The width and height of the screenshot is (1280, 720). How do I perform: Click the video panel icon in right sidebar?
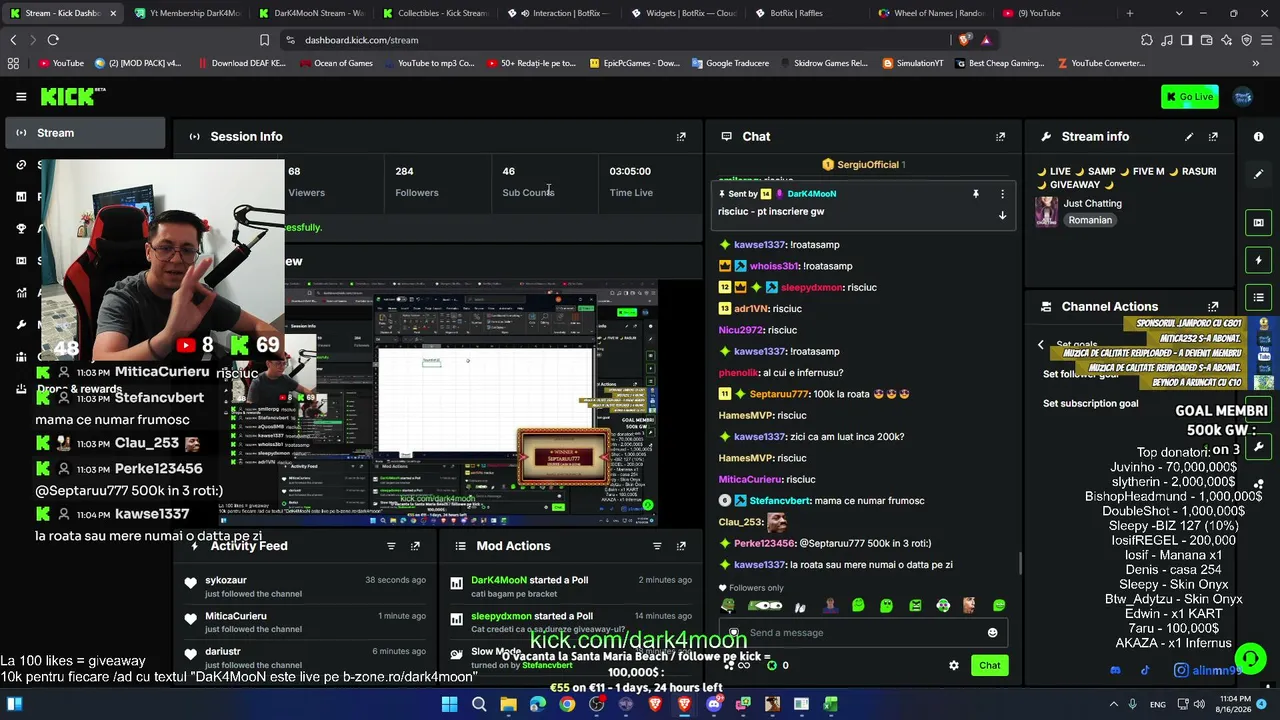pos(1258,222)
